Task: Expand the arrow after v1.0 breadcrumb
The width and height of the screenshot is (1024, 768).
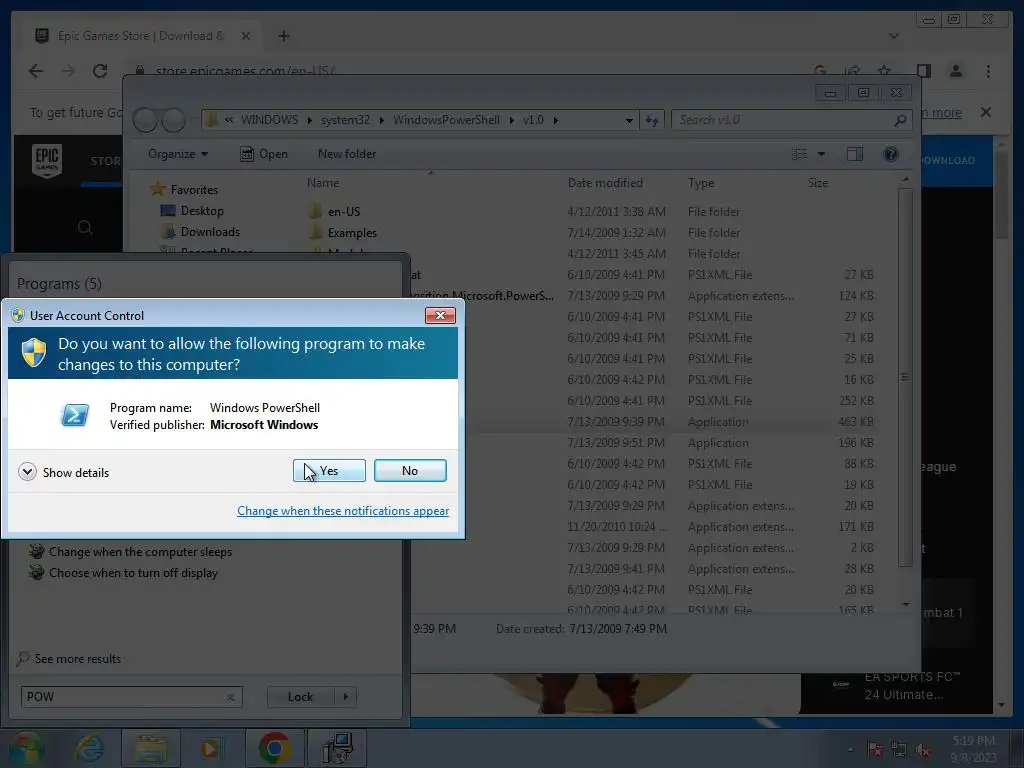Action: [556, 120]
